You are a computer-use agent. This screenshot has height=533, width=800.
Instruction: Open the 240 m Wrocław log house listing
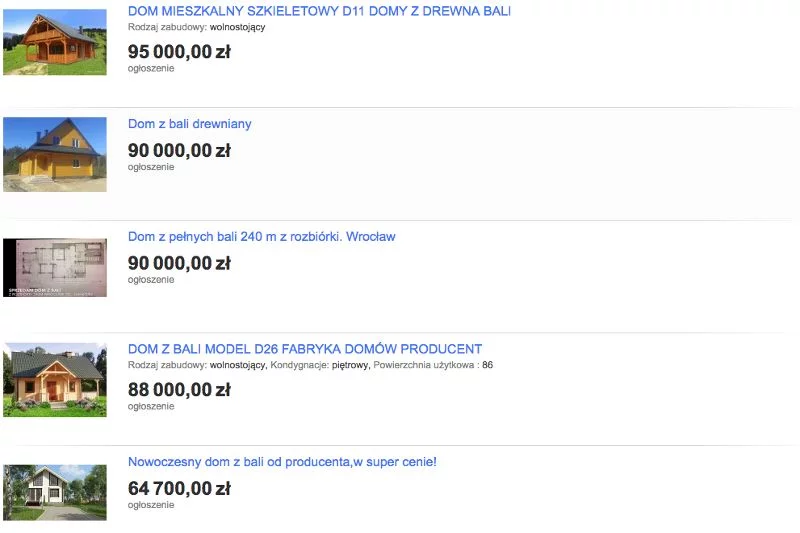[x=261, y=237]
